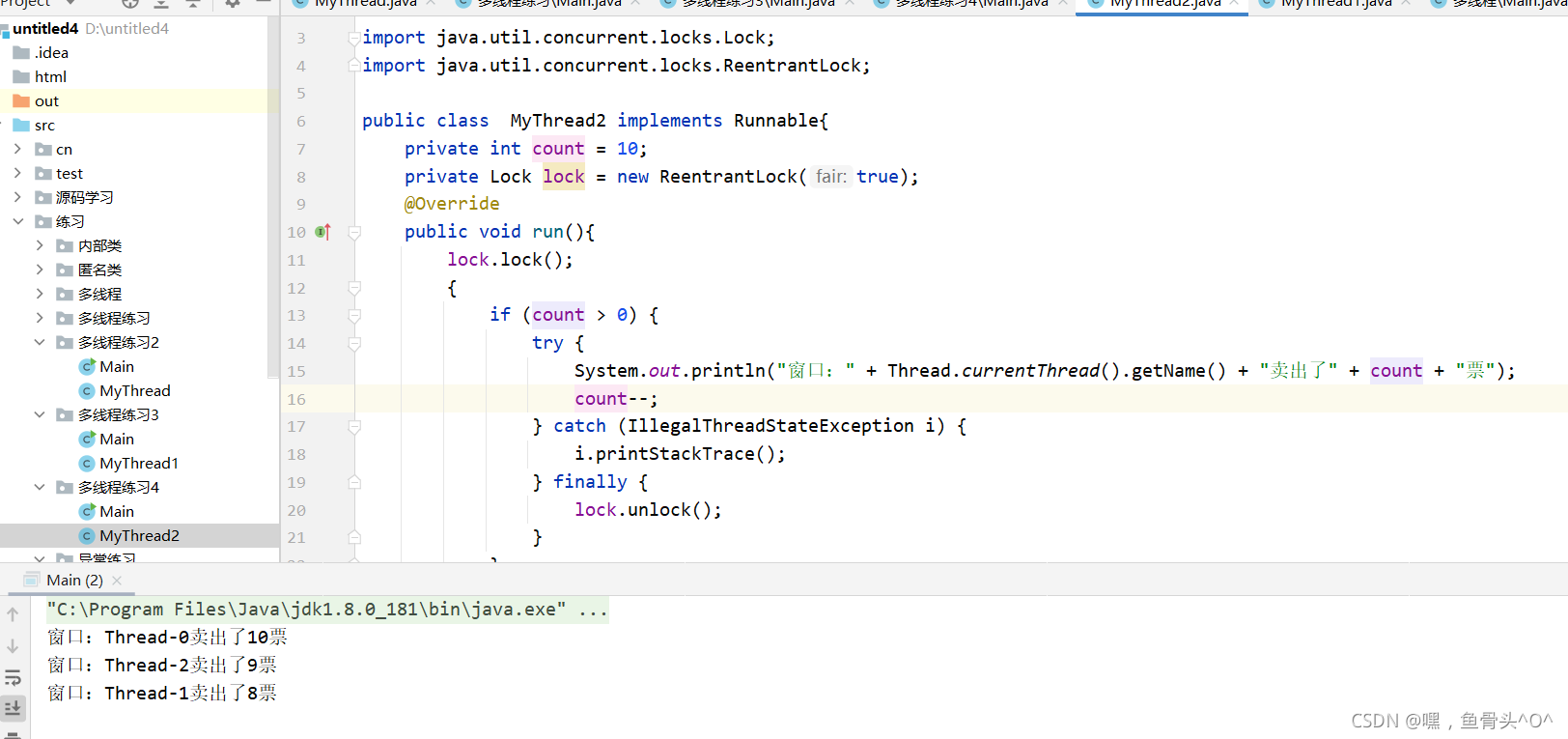Click line number 8 in the gutter
Screen dimensions: 1568x739
[x=301, y=177]
